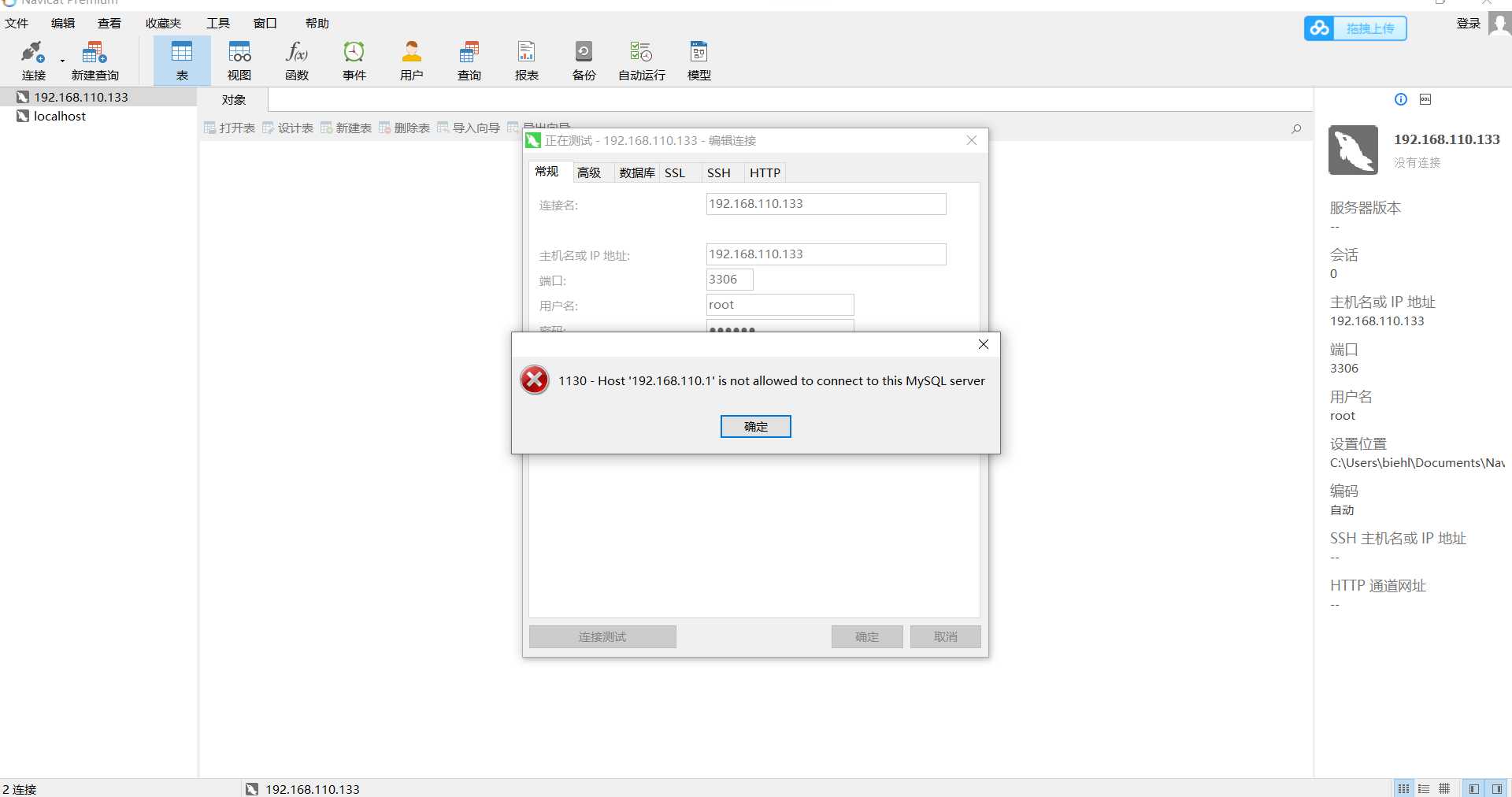1512x797 pixels.
Task: Click the search magnifier icon
Action: (x=1296, y=128)
